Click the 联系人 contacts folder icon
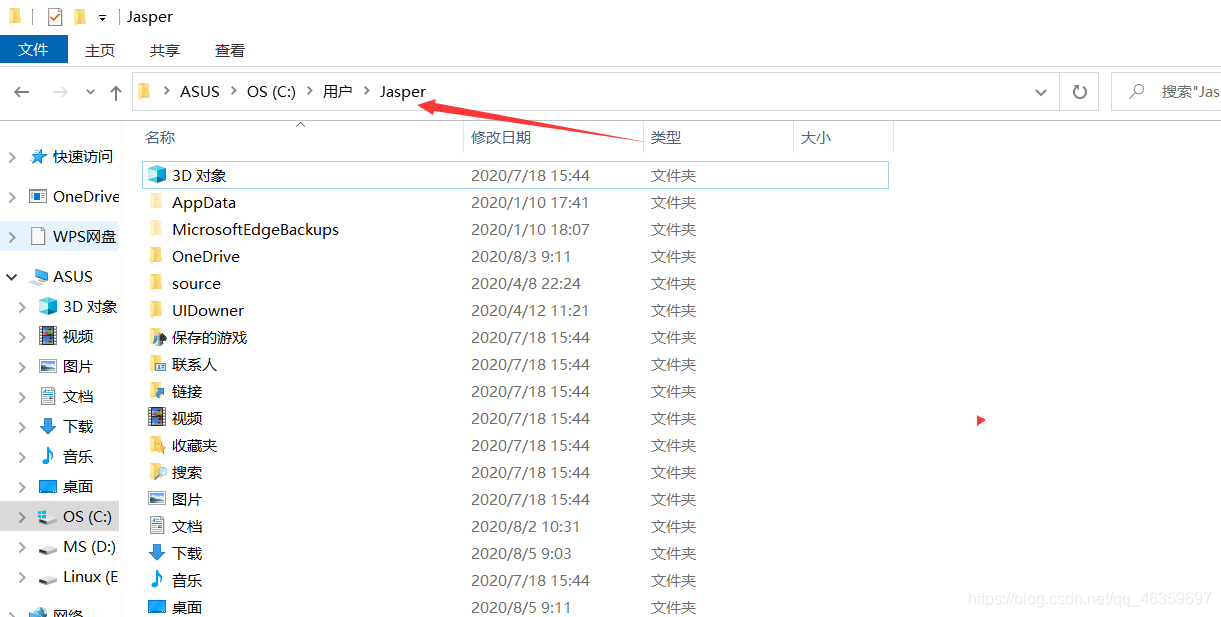Image resolution: width=1221 pixels, height=617 pixels. pos(156,364)
